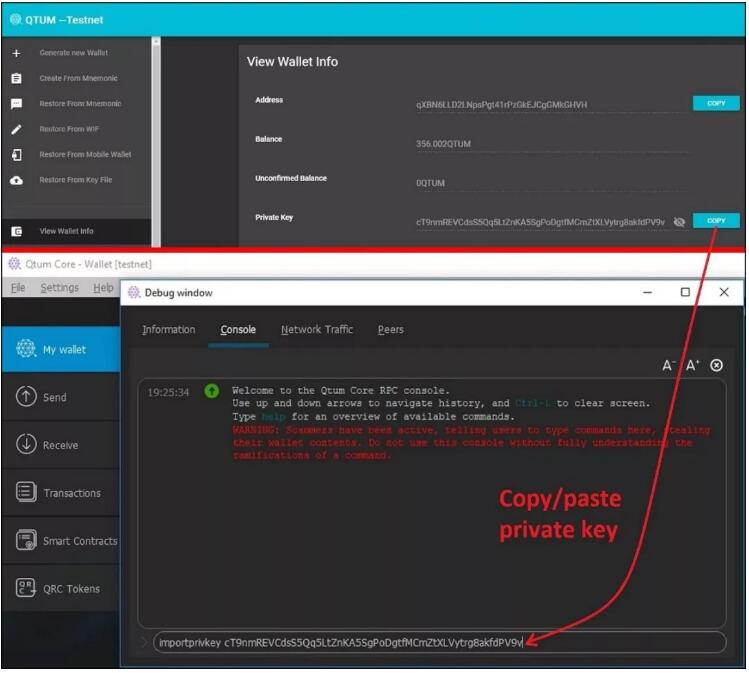
Task: Open the Settings menu
Action: 59,288
